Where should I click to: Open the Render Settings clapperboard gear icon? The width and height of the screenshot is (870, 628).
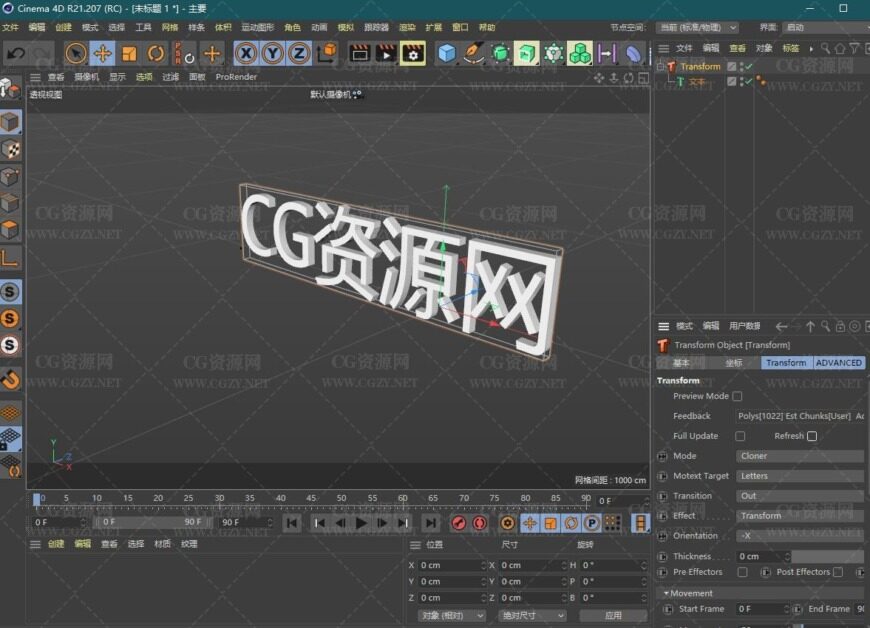tap(412, 53)
